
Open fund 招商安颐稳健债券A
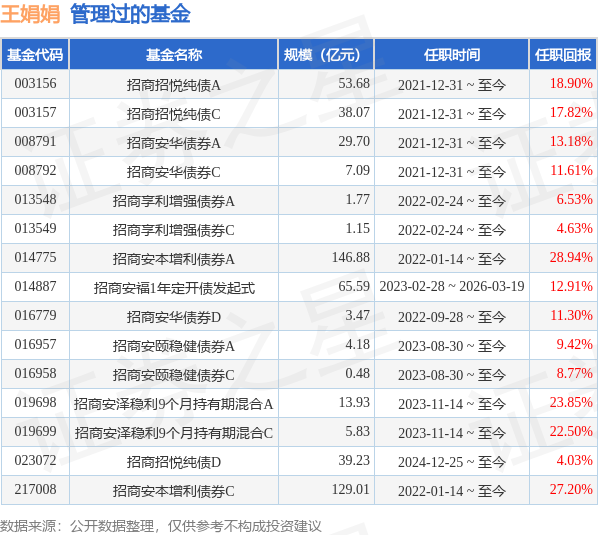[174, 346]
